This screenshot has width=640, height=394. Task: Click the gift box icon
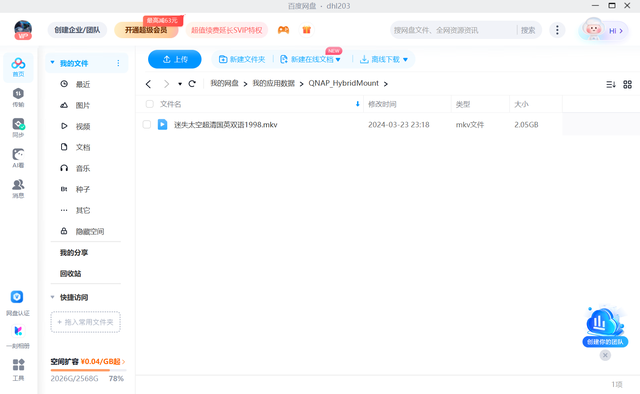point(307,30)
